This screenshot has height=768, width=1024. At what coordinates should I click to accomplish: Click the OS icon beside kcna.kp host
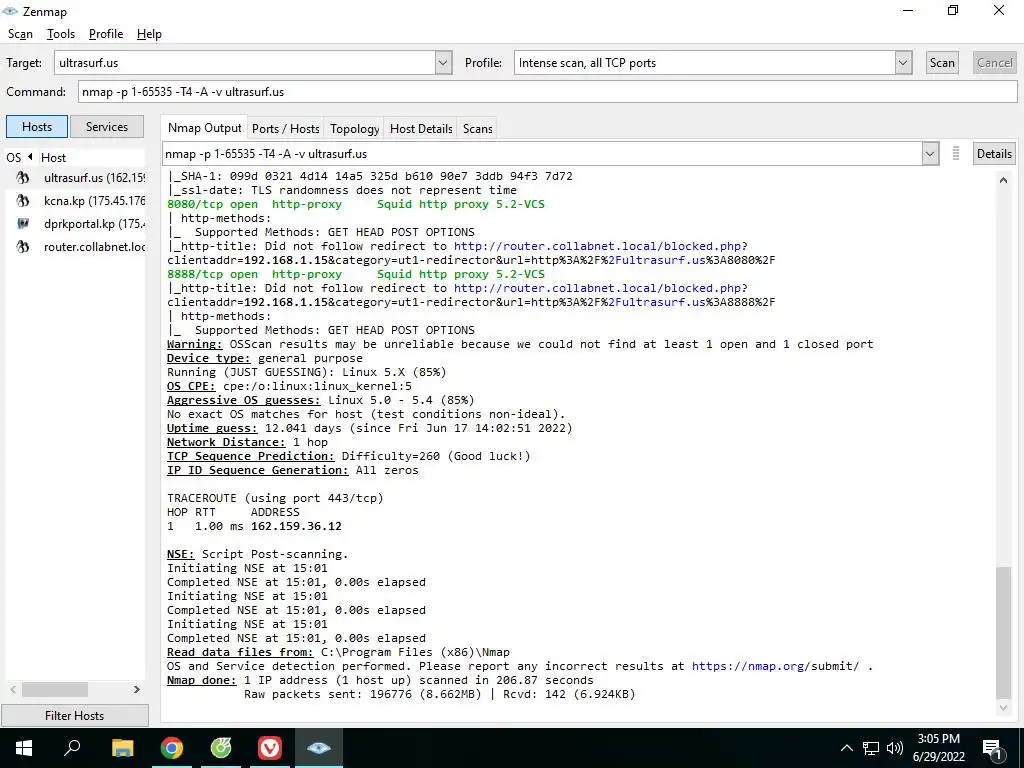tap(23, 200)
